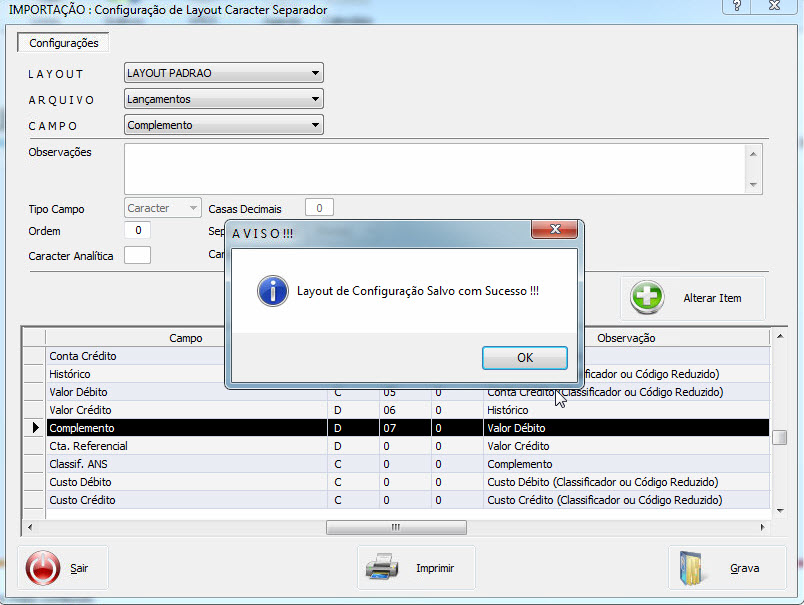Click inside the Observações text area
Viewport: 804px width, 605px height.
coord(435,168)
